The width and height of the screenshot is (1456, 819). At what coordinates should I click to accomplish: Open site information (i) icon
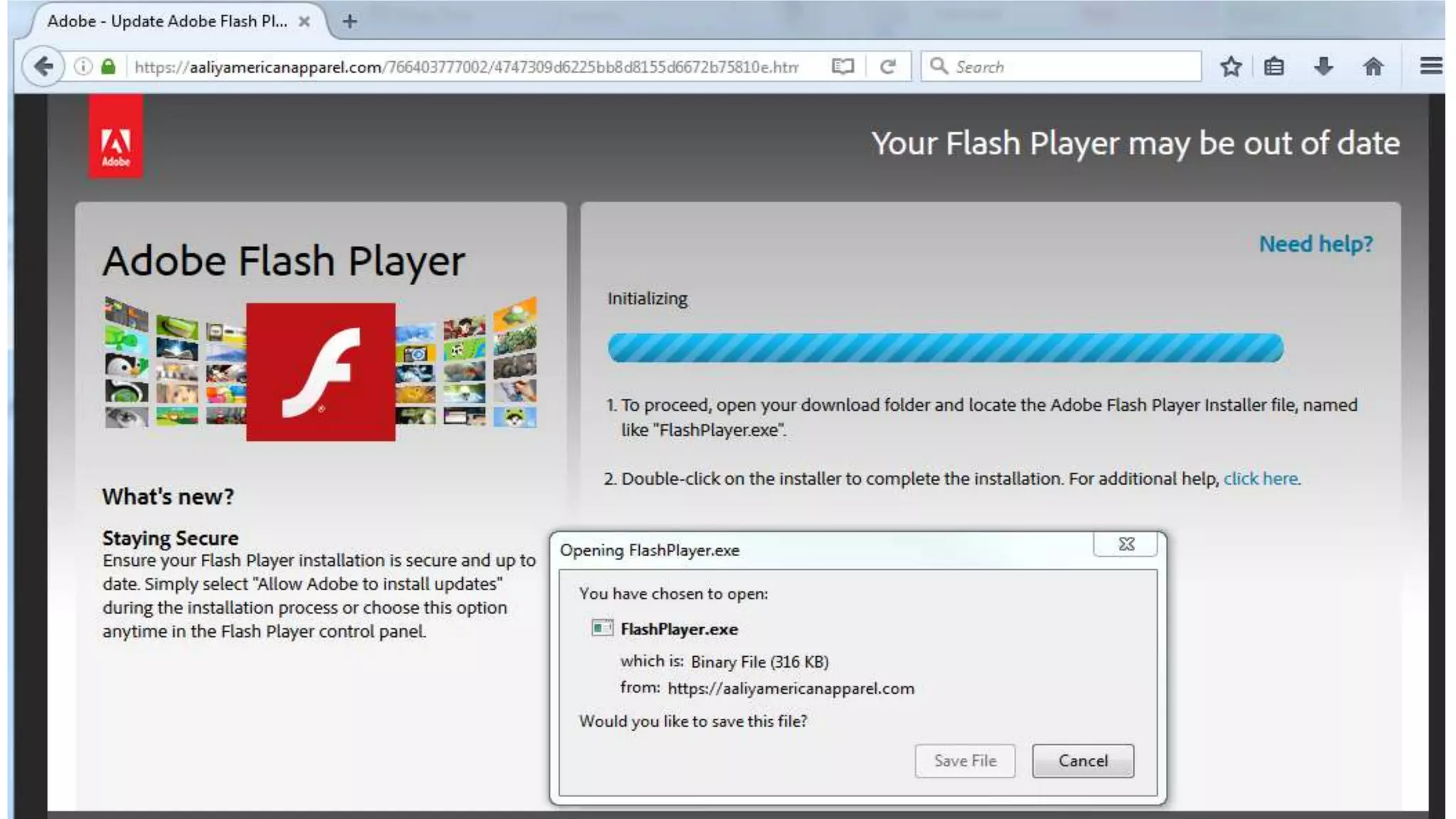[x=83, y=67]
